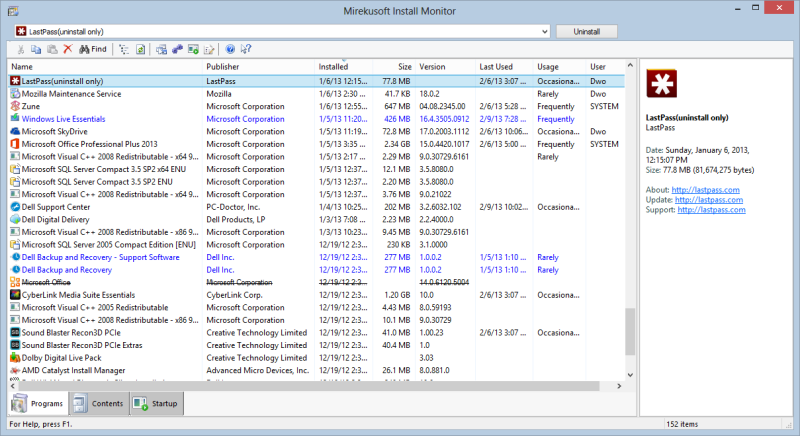Sort list by the Version column header
The width and height of the screenshot is (800, 436).
point(446,67)
